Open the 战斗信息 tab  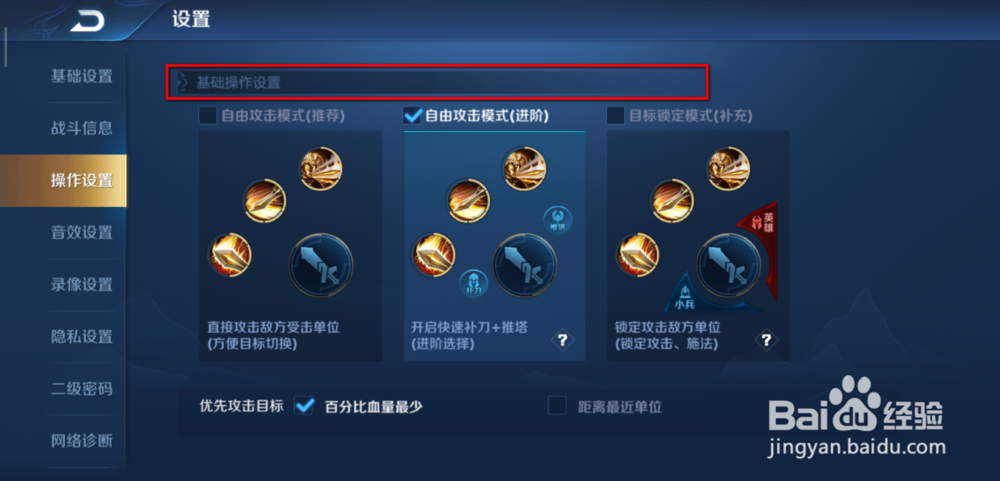82,128
